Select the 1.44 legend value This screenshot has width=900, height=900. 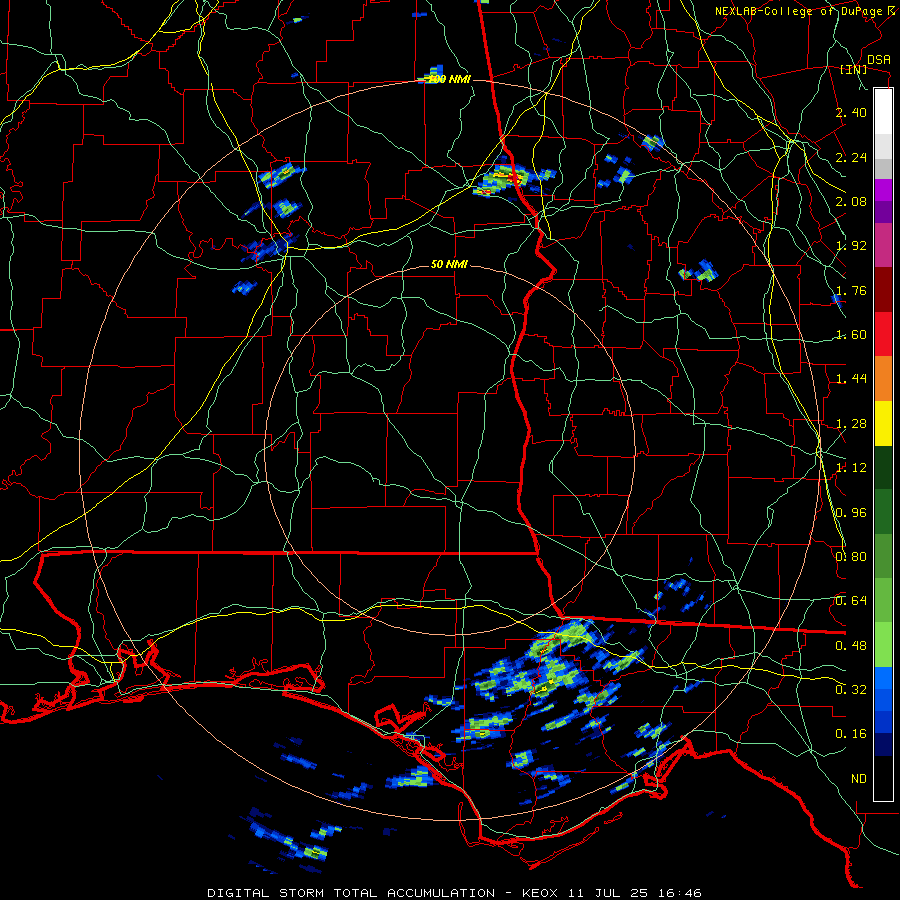point(851,379)
